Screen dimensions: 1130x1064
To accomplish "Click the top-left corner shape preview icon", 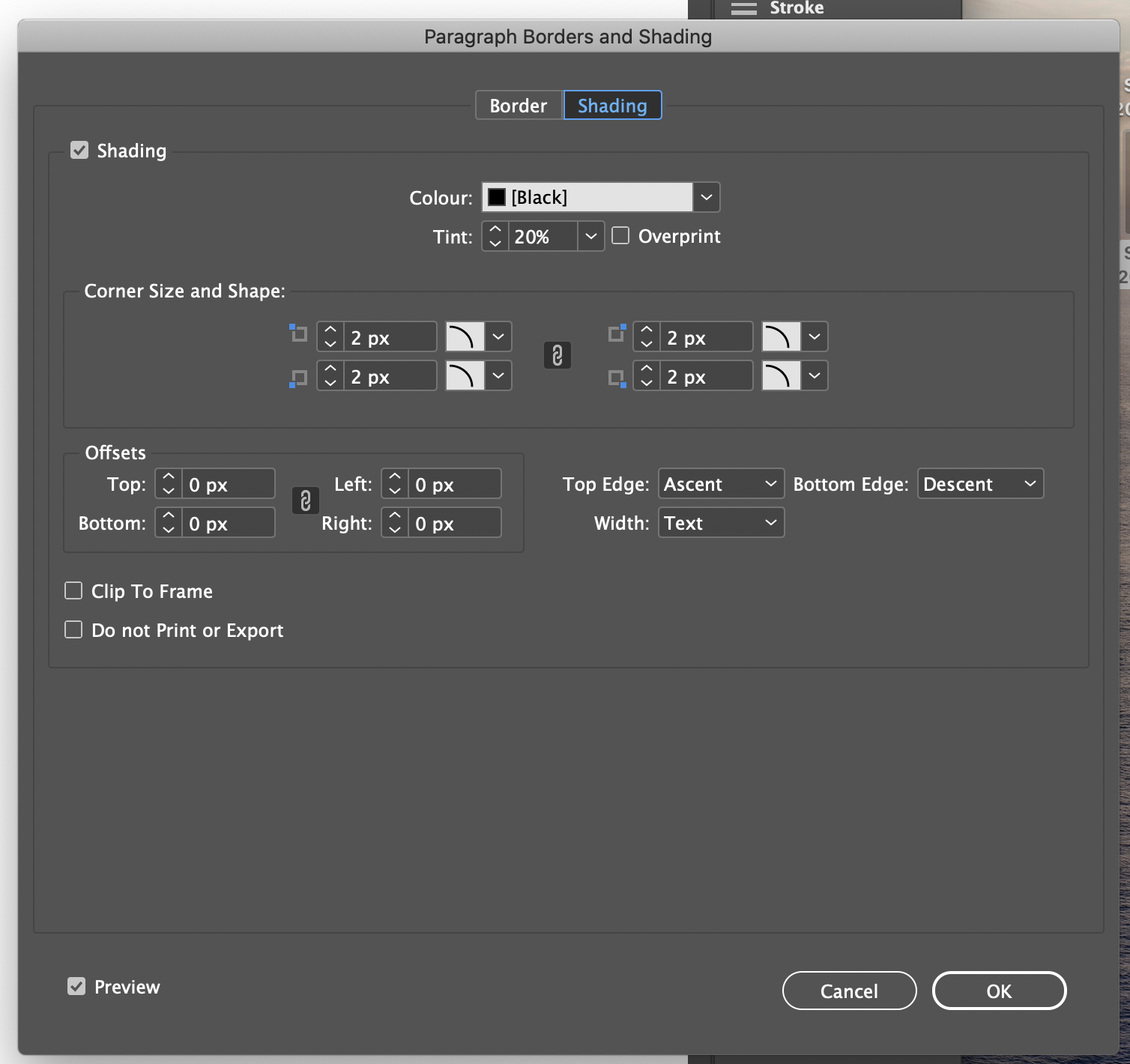I will [465, 336].
